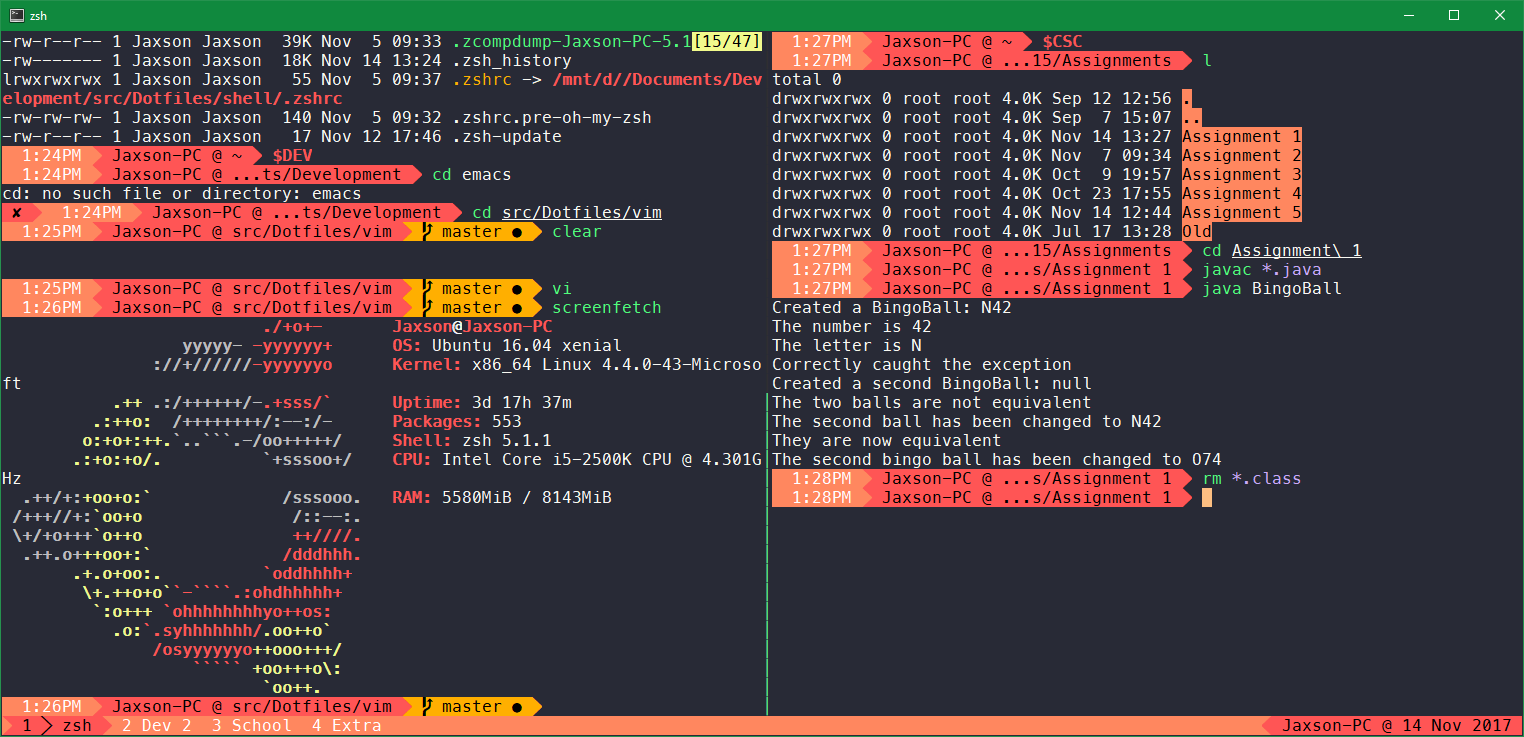
Task: Click the 'cd Assignment\ 1' command
Action: [1281, 251]
